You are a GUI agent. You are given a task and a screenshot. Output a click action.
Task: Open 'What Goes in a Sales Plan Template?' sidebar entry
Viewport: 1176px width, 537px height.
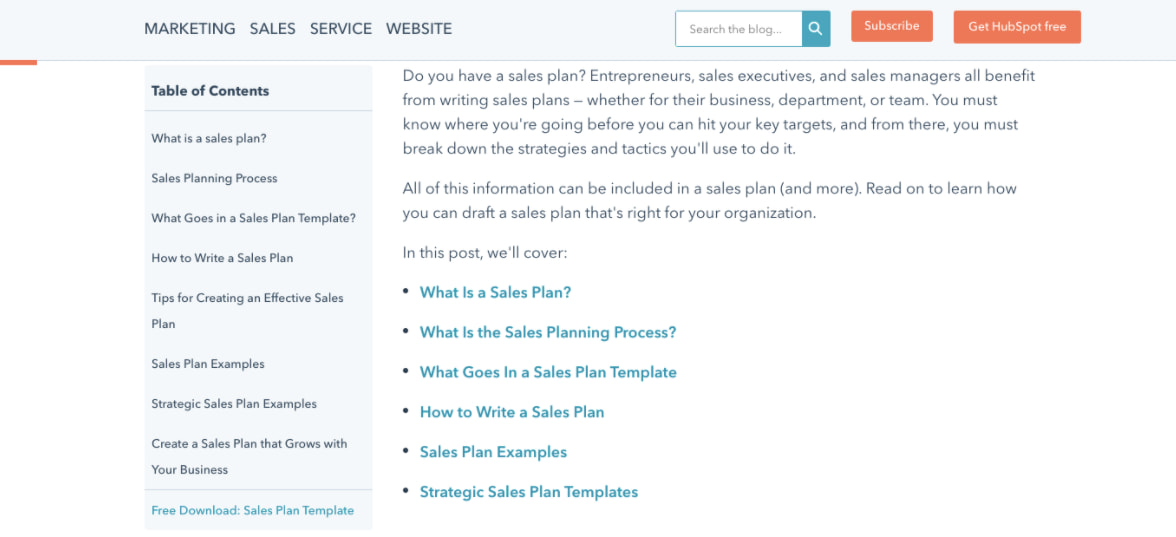coord(253,218)
